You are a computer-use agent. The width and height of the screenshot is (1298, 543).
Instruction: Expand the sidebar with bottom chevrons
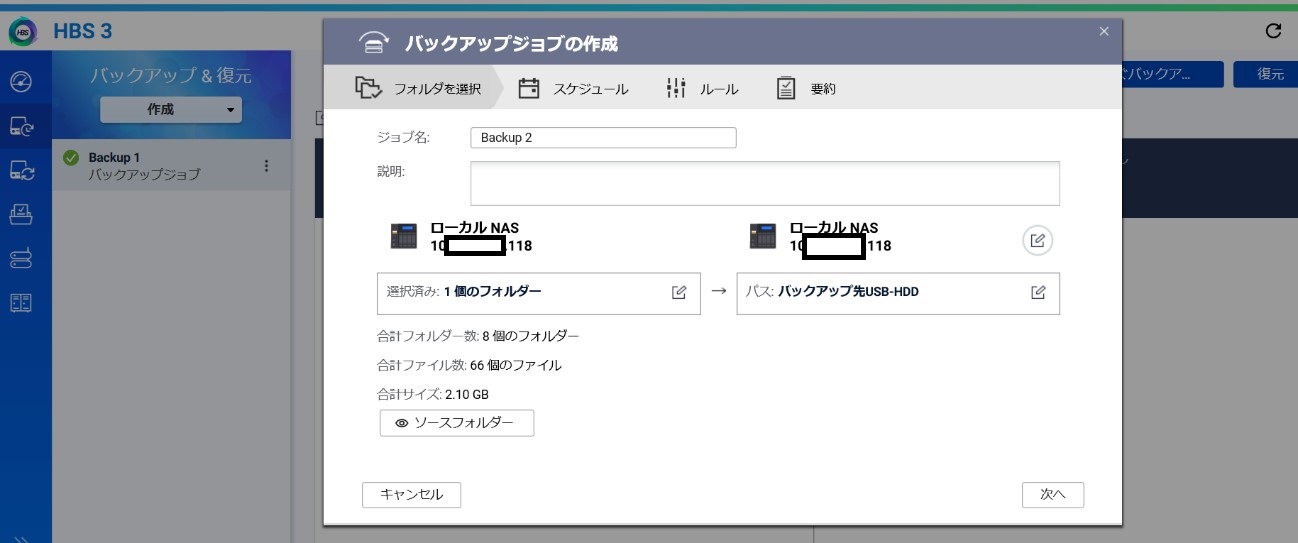click(21, 537)
